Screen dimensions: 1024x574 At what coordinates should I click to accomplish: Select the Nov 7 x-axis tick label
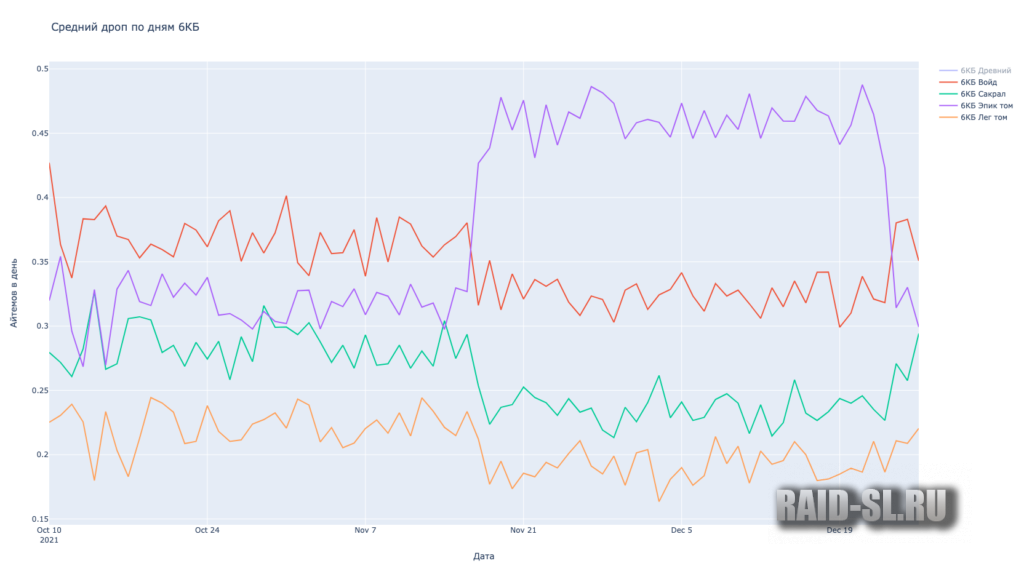pyautogui.click(x=365, y=530)
